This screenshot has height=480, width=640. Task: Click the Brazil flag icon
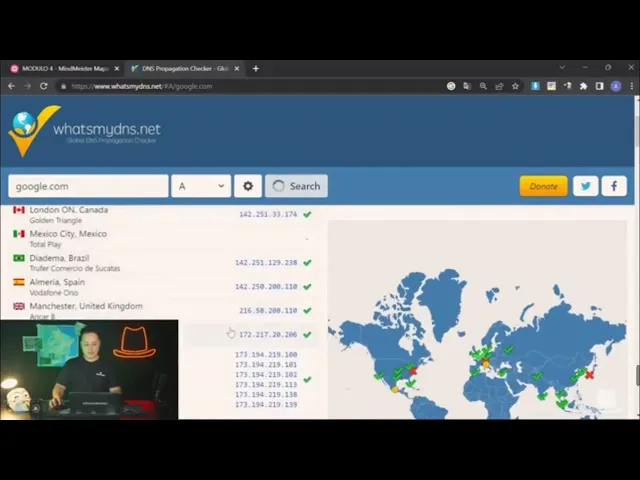(x=19, y=258)
